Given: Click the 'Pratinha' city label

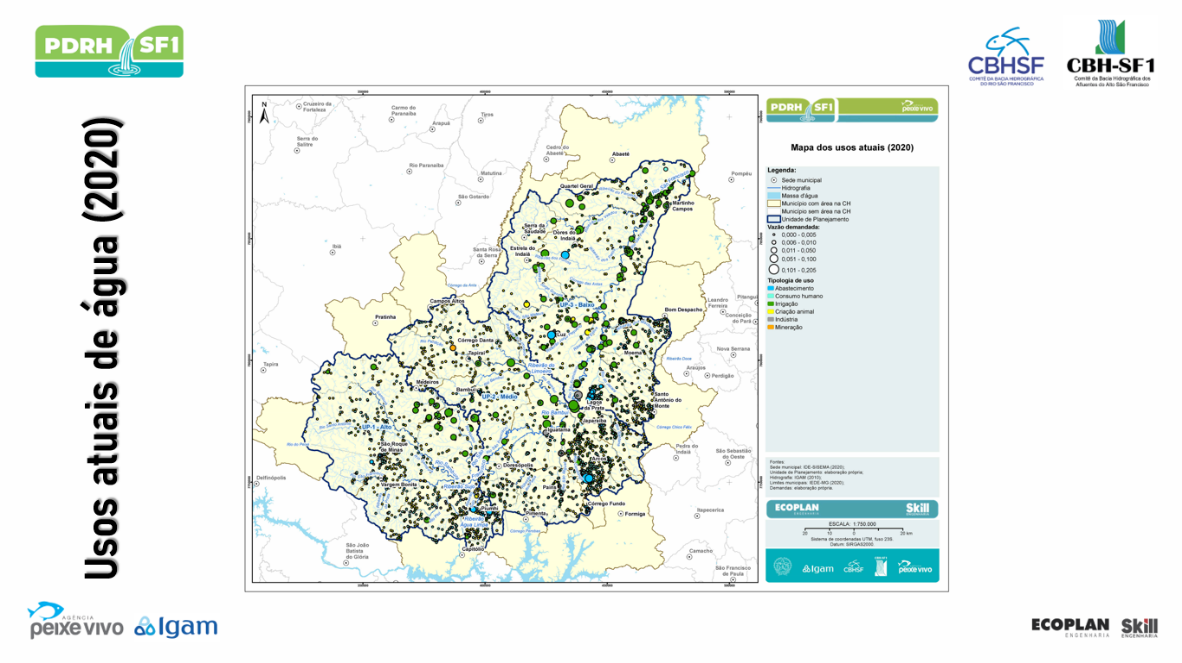Looking at the screenshot, I should click(385, 317).
